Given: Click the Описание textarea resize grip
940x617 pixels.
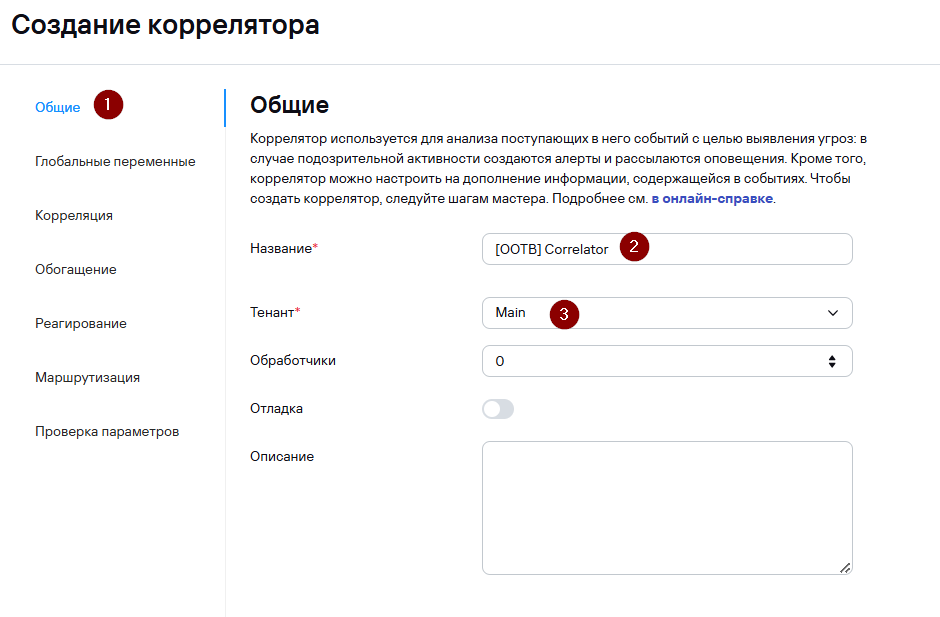Looking at the screenshot, I should [x=845, y=568].
